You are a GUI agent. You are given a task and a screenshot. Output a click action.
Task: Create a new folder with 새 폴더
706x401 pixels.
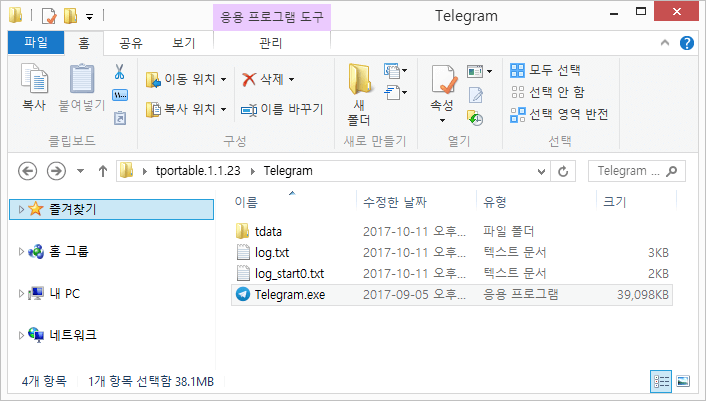coord(359,94)
